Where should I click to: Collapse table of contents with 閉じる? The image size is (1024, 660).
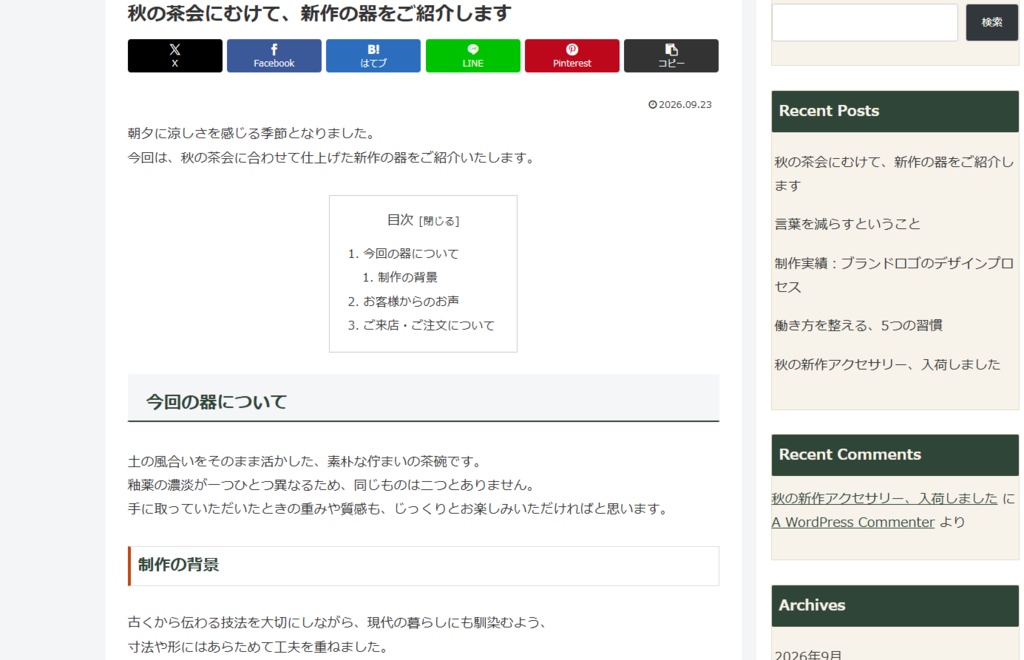tap(439, 221)
